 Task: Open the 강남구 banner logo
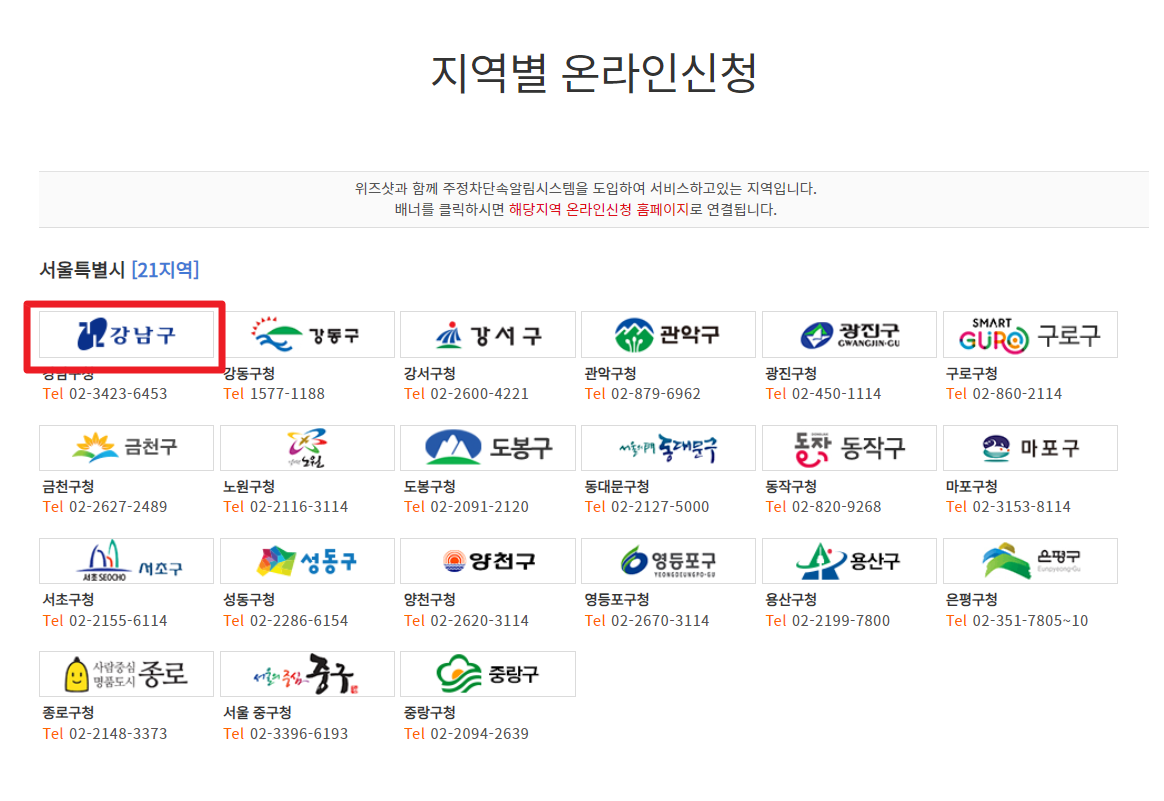click(126, 335)
